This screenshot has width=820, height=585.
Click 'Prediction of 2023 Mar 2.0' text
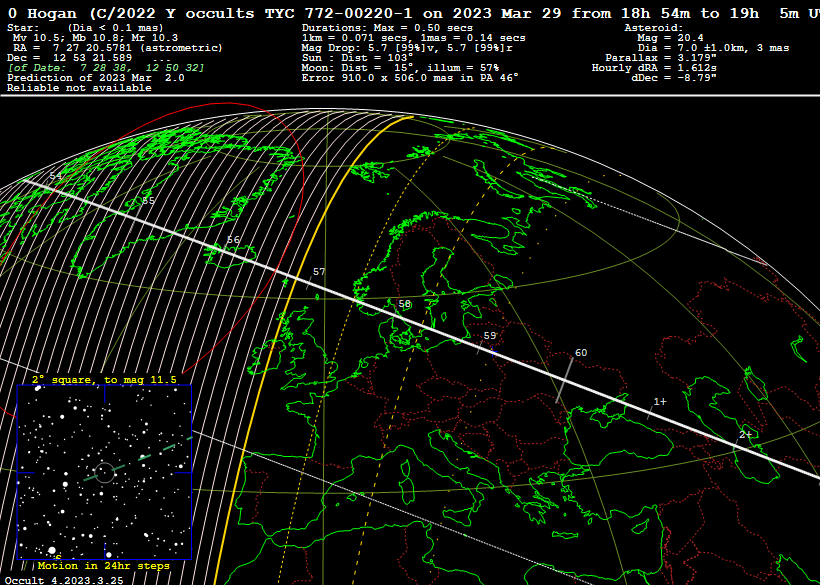[x=96, y=78]
